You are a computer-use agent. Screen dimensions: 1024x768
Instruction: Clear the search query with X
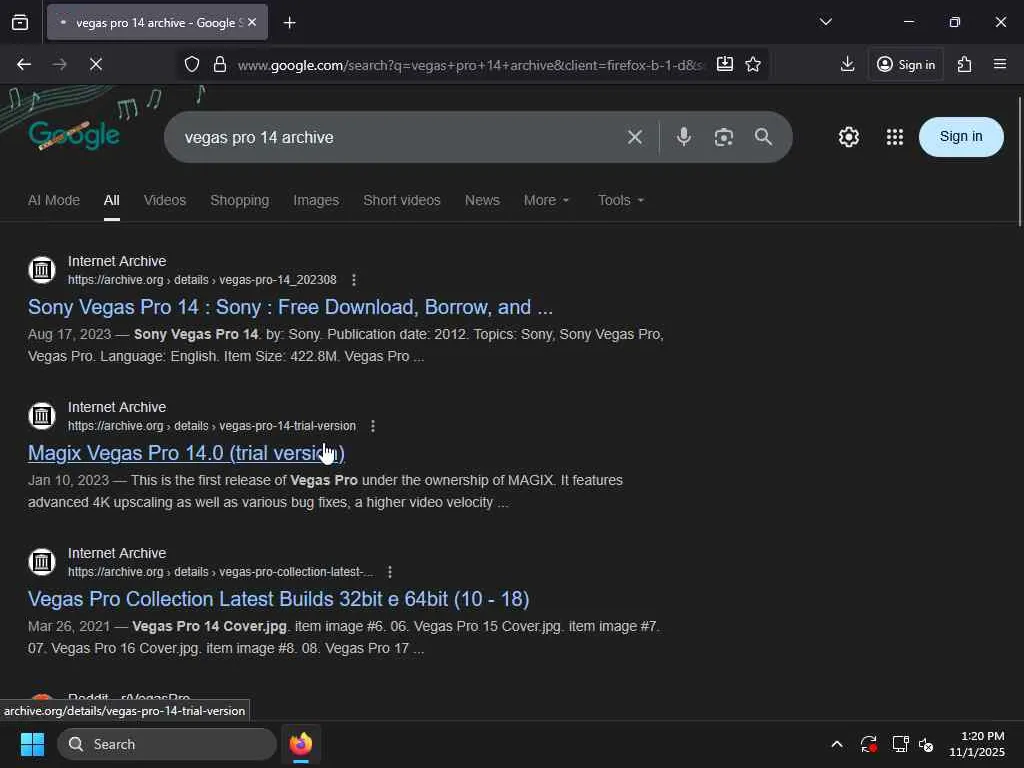[635, 137]
